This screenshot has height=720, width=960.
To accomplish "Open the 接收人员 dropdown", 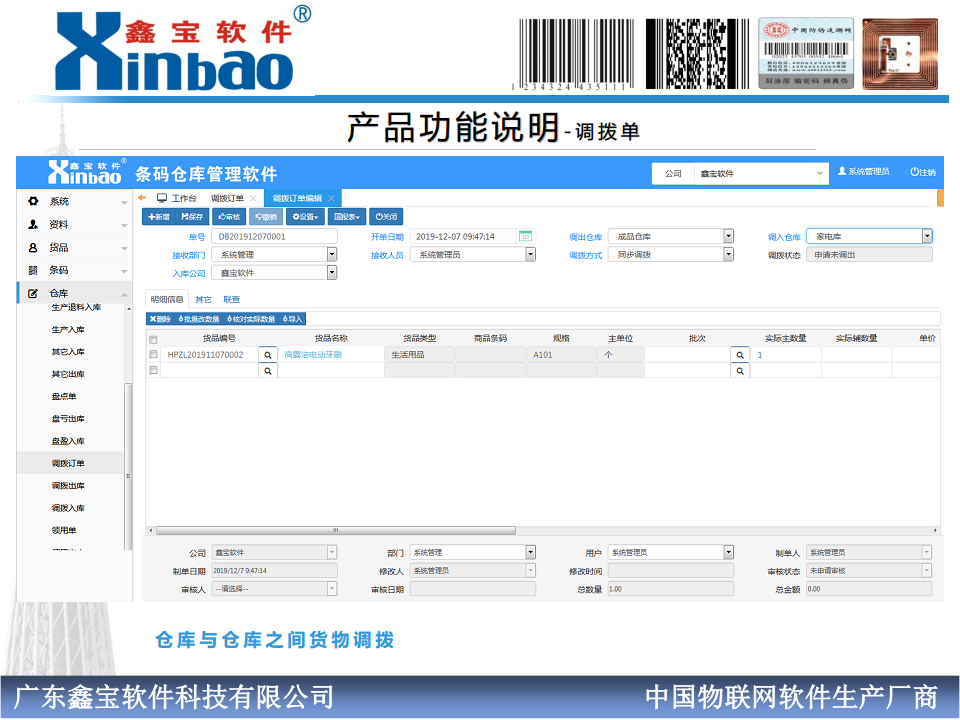I will [530, 255].
